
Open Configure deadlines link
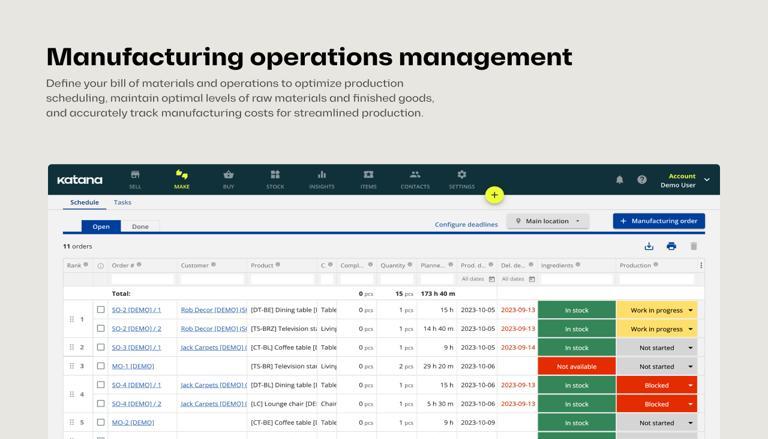point(466,224)
